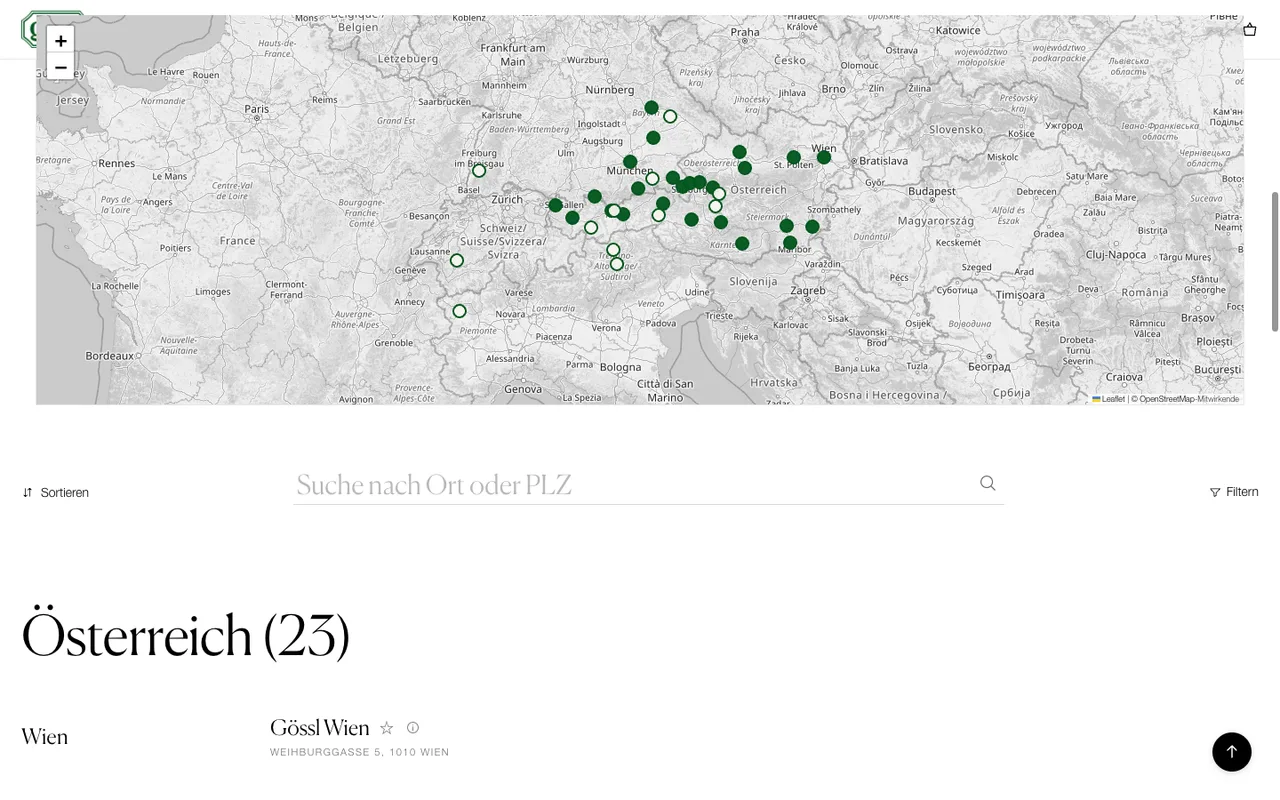Open the Filtern filter options

pos(1234,492)
